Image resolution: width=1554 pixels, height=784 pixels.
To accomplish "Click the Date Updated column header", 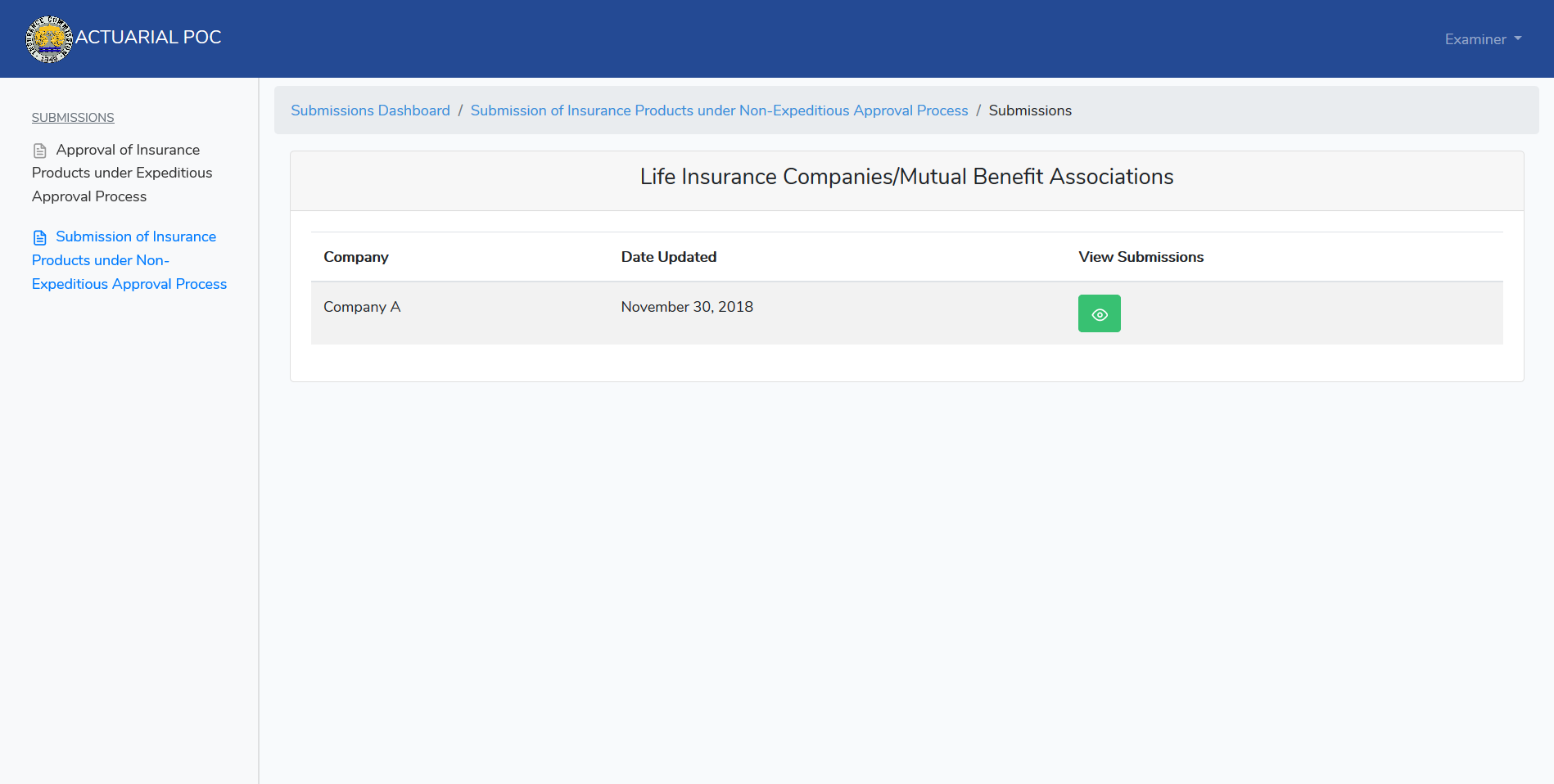I will point(669,257).
